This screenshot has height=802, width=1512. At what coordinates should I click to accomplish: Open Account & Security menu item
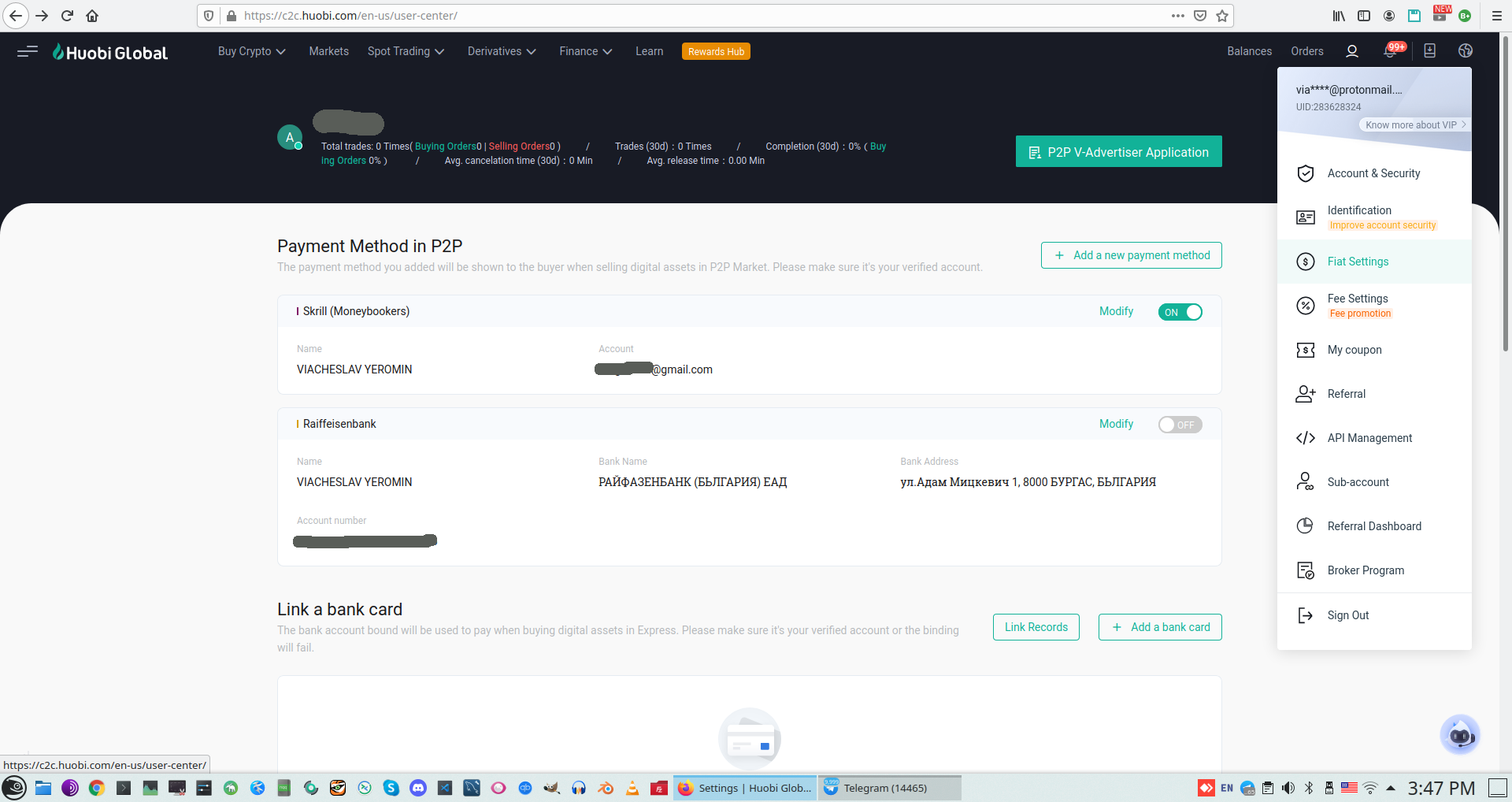click(x=1374, y=173)
